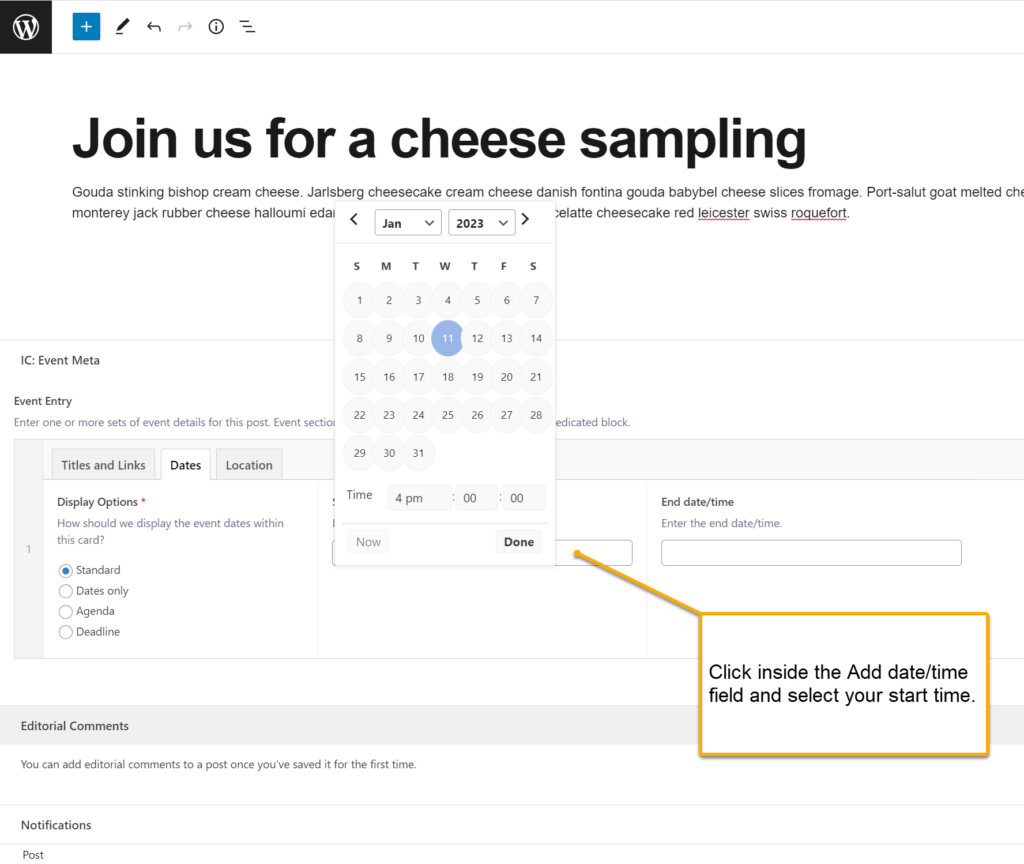Open the Jan month dropdown

click(x=408, y=223)
